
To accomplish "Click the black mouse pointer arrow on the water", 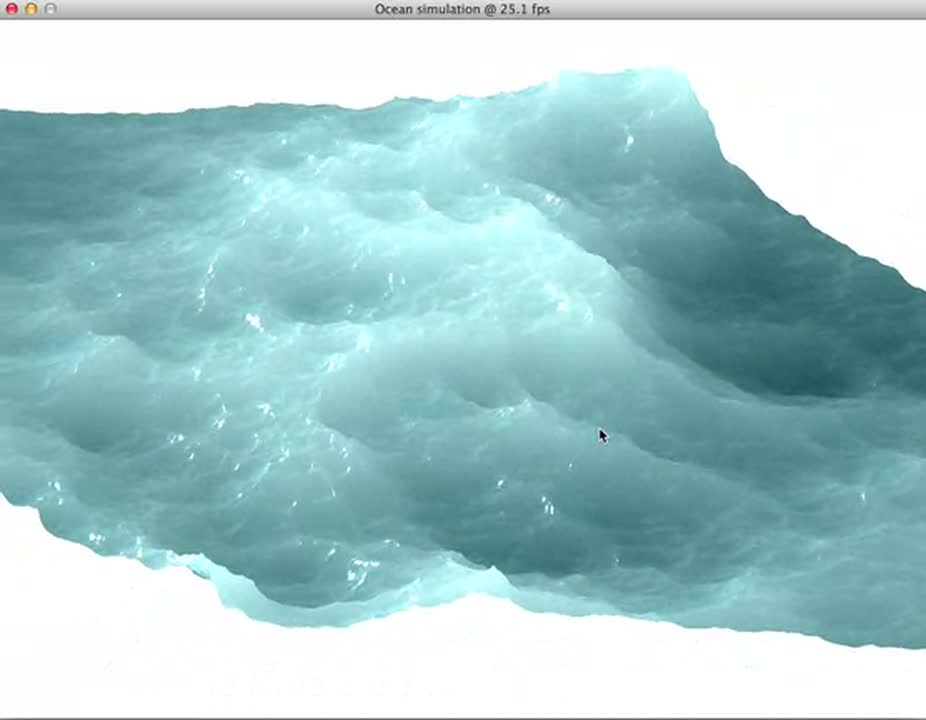I will pyautogui.click(x=602, y=435).
